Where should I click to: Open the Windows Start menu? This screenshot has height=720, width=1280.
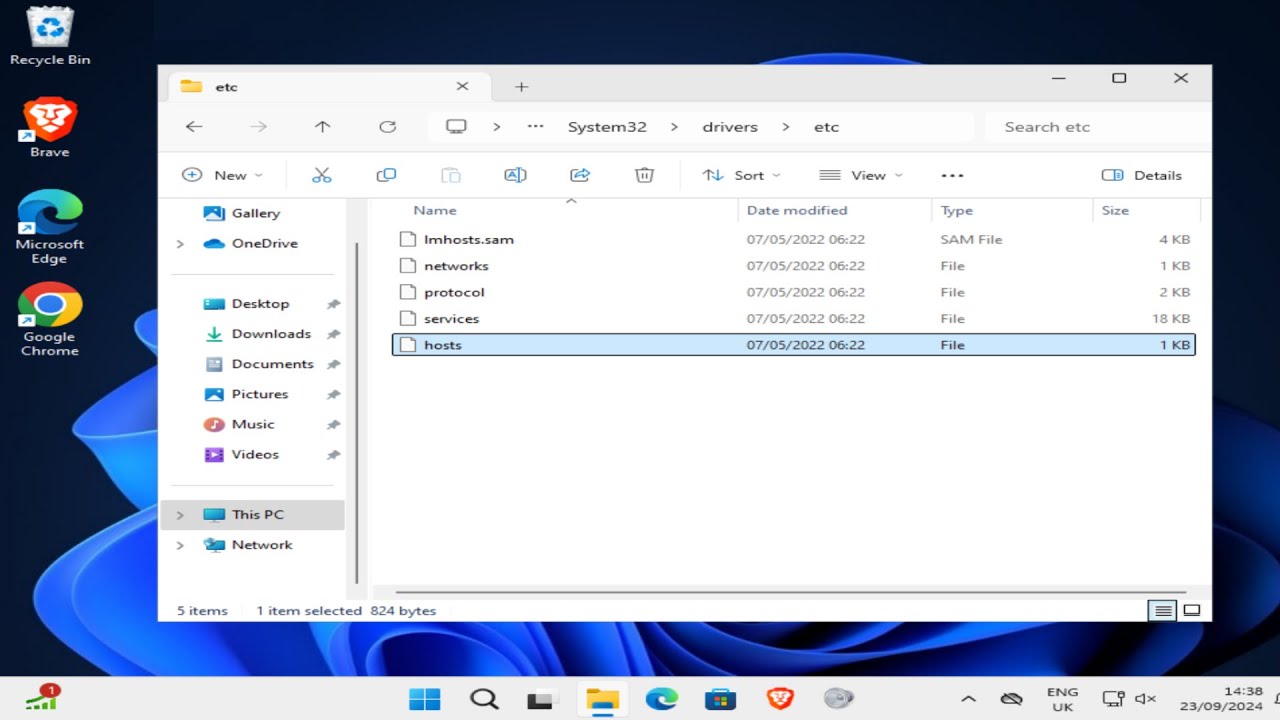[x=425, y=699]
